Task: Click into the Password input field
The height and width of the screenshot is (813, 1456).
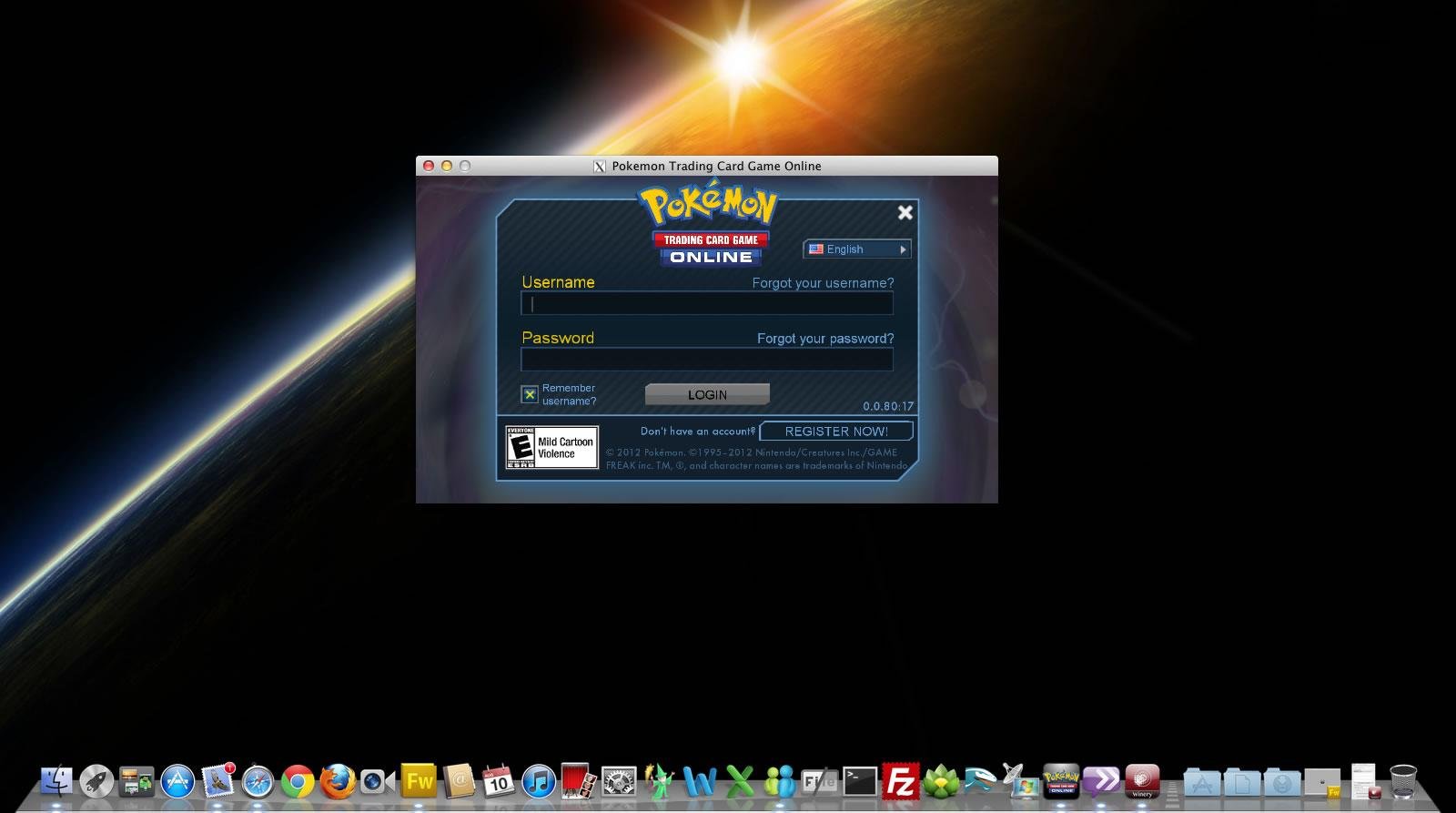Action: [707, 360]
